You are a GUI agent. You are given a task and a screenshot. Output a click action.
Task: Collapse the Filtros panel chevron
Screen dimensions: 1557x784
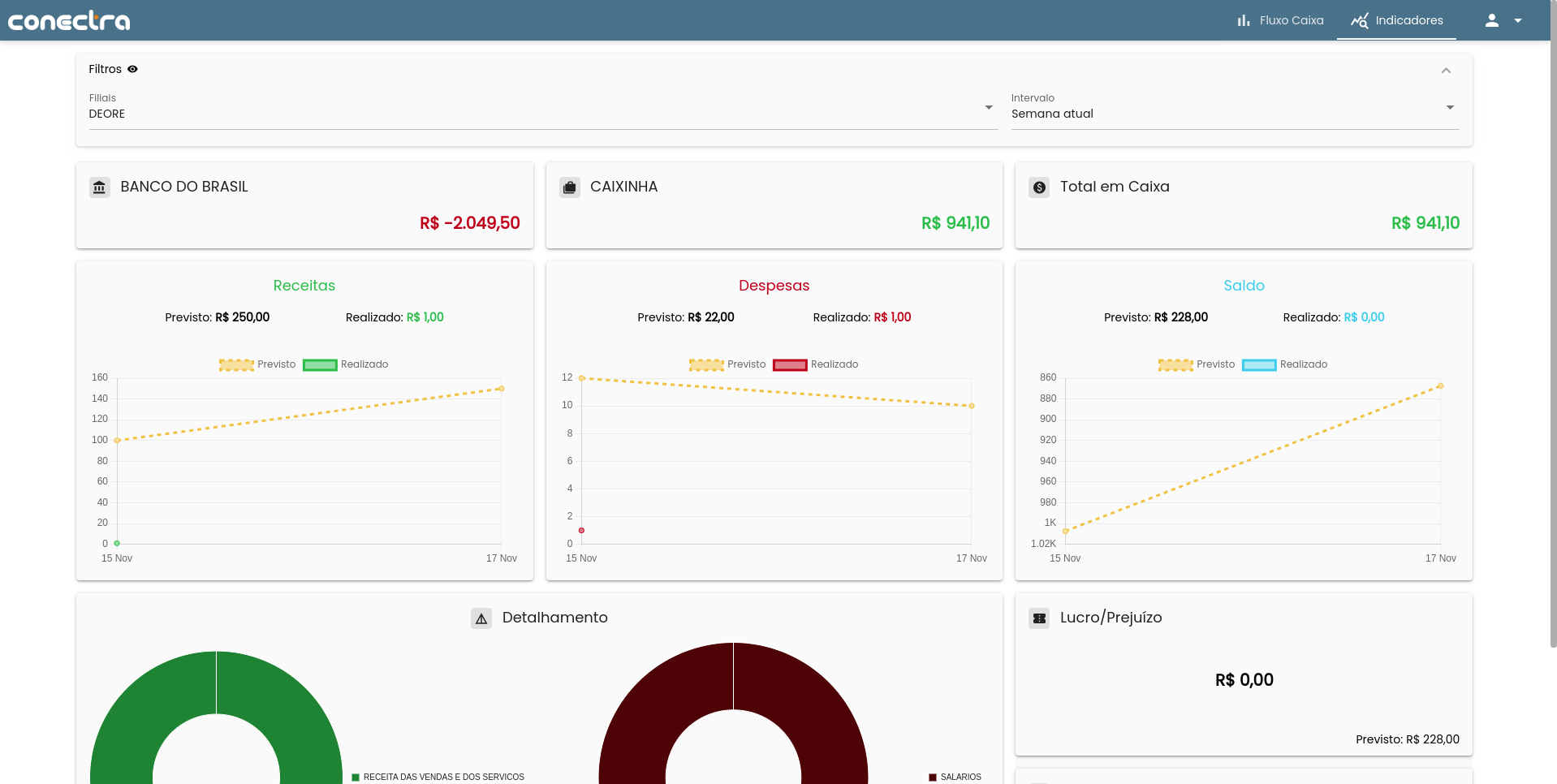(1446, 71)
